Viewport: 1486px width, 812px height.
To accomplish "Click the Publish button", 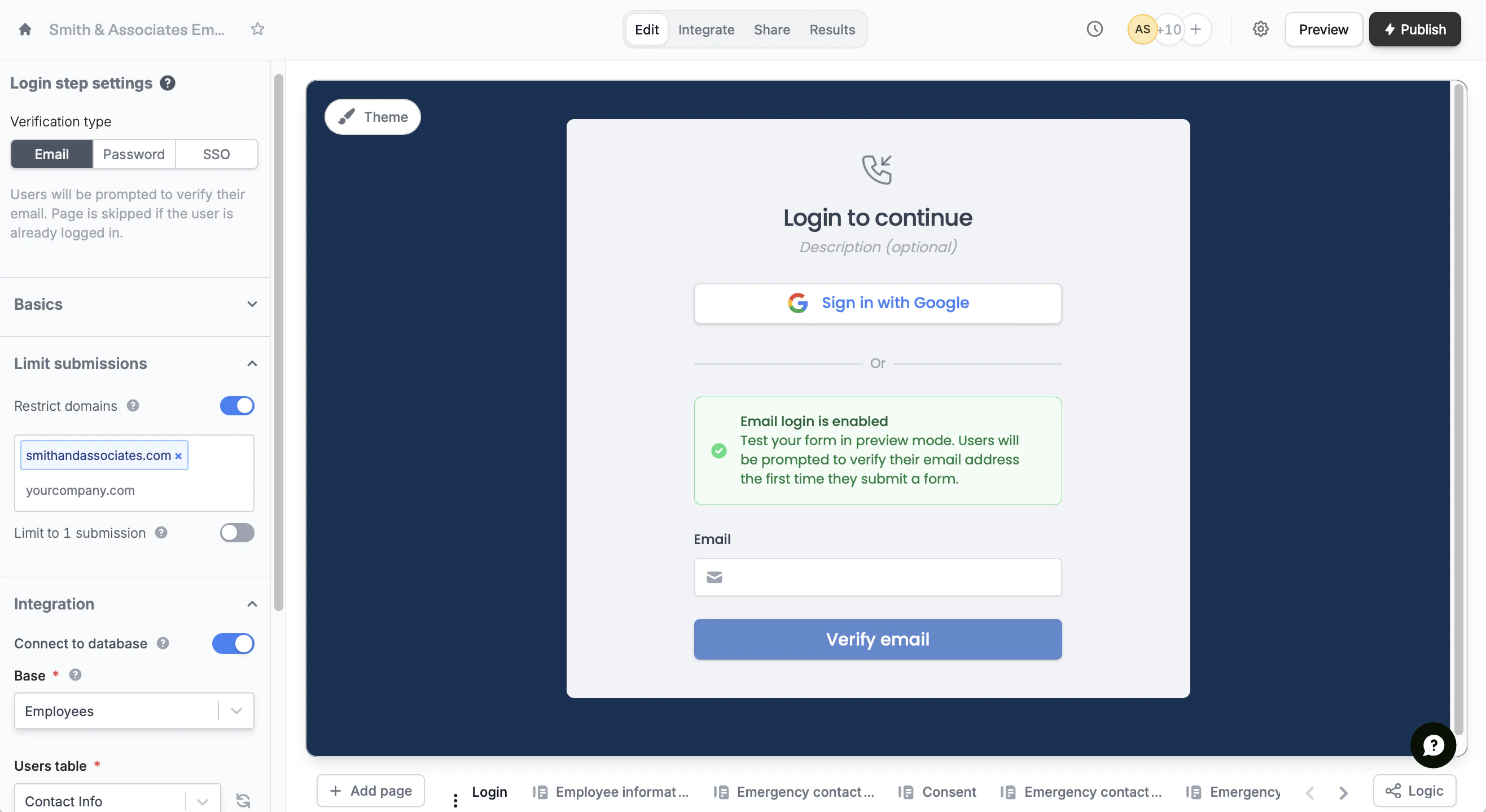I will 1414,29.
